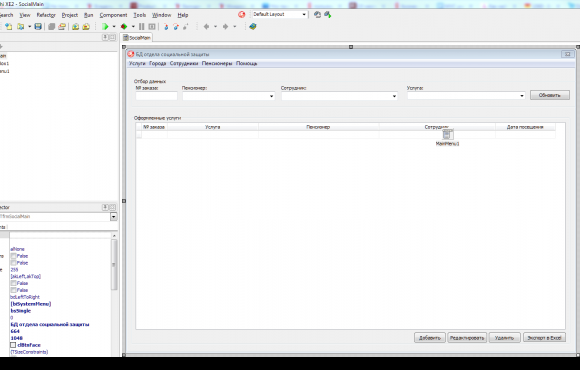
Task: Expand the back navigation history arrow
Action: tap(215, 27)
